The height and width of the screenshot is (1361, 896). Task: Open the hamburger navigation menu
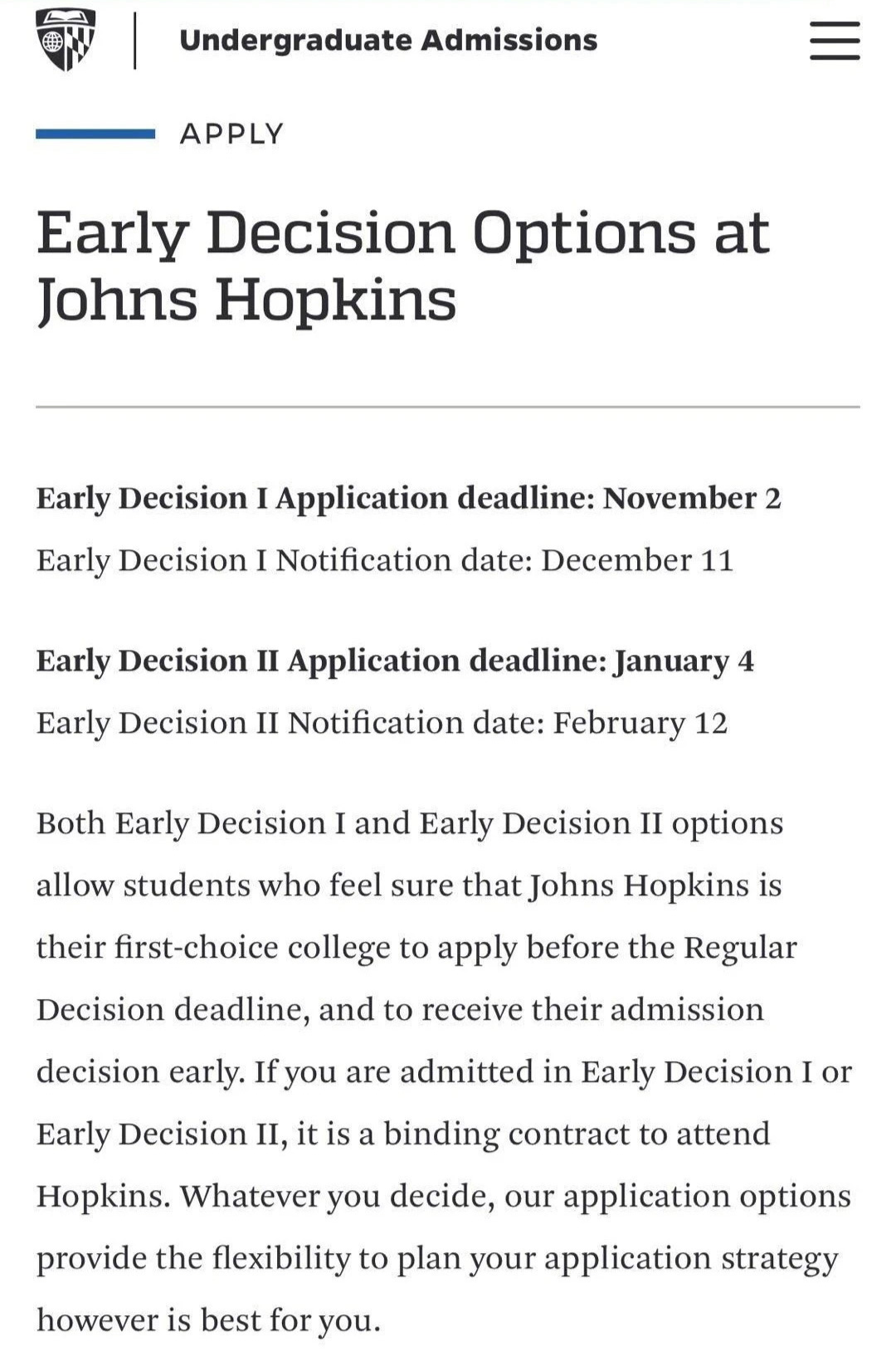[835, 41]
